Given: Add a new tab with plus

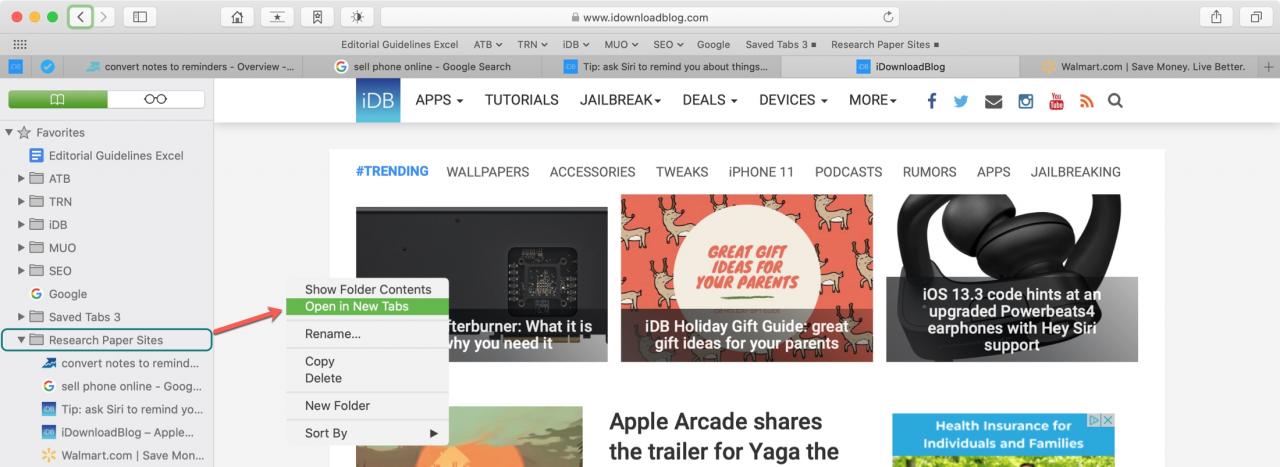Looking at the screenshot, I should (x=1269, y=67).
